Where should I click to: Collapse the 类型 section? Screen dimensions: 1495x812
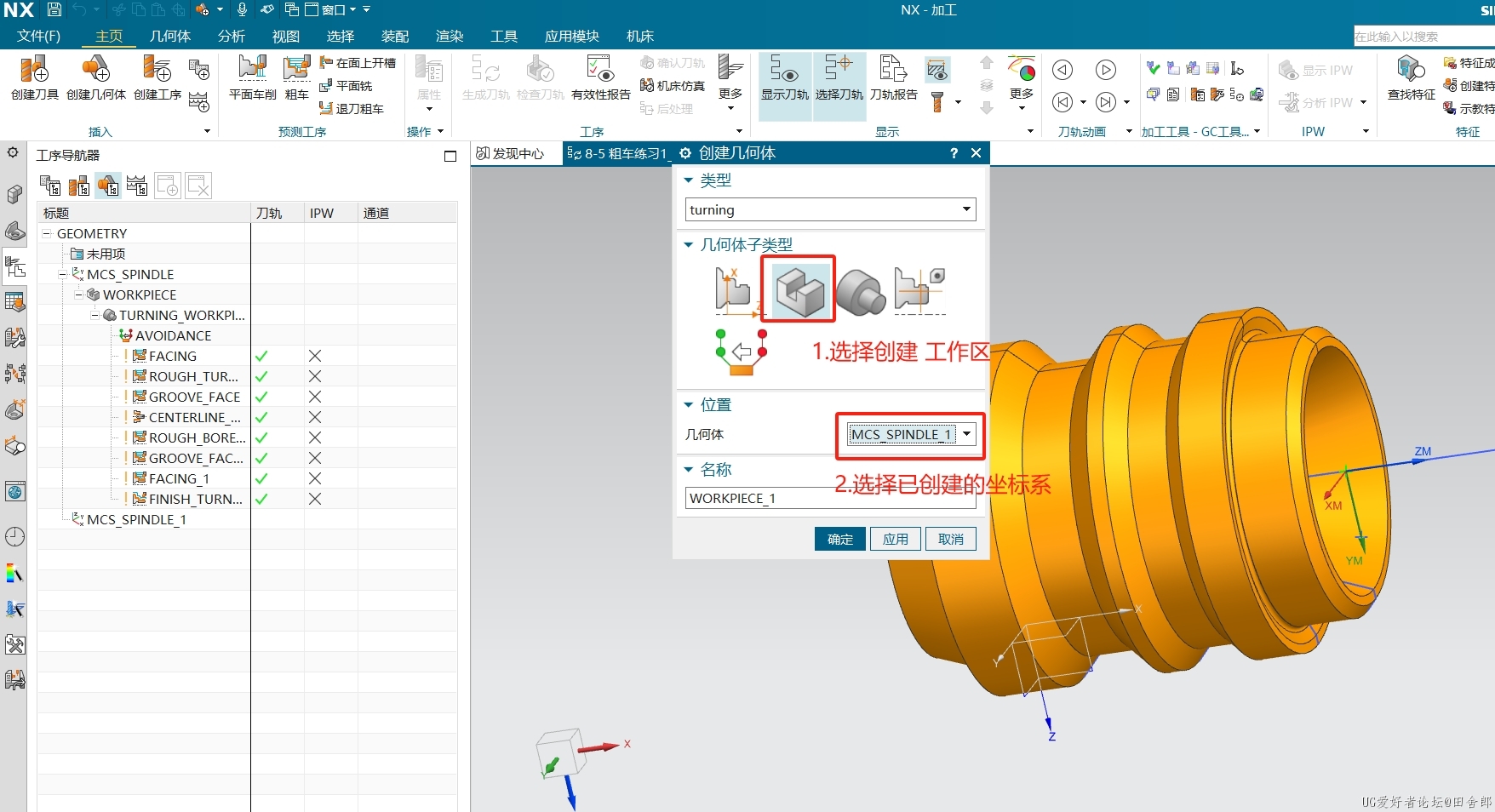(688, 180)
